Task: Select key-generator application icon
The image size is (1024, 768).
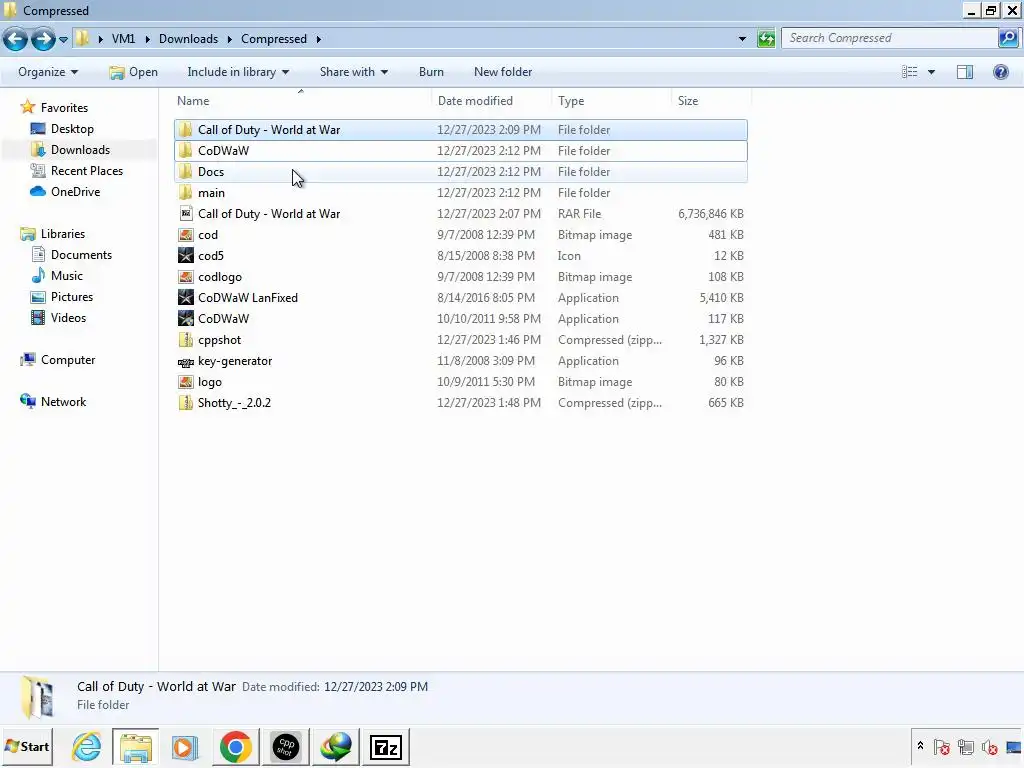Action: (185, 361)
